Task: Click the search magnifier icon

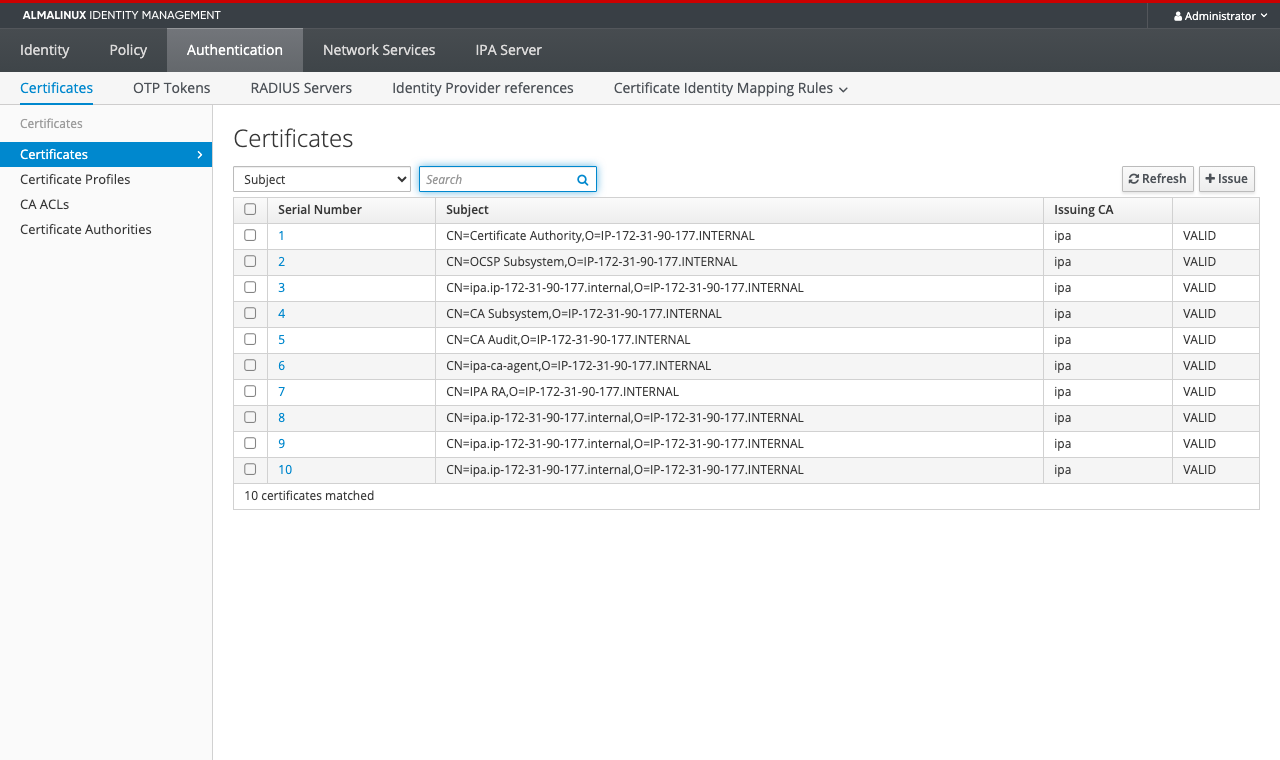Action: (582, 180)
